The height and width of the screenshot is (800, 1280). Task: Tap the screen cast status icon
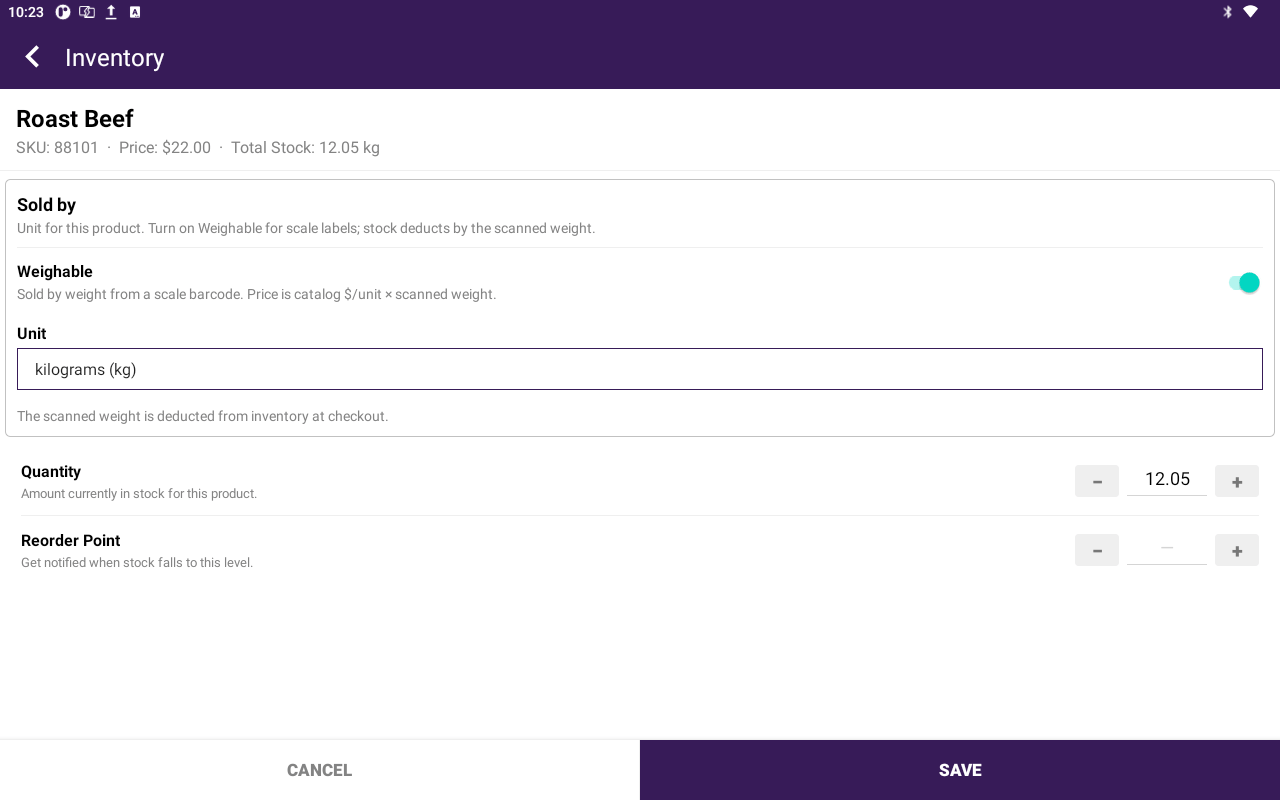pos(87,12)
